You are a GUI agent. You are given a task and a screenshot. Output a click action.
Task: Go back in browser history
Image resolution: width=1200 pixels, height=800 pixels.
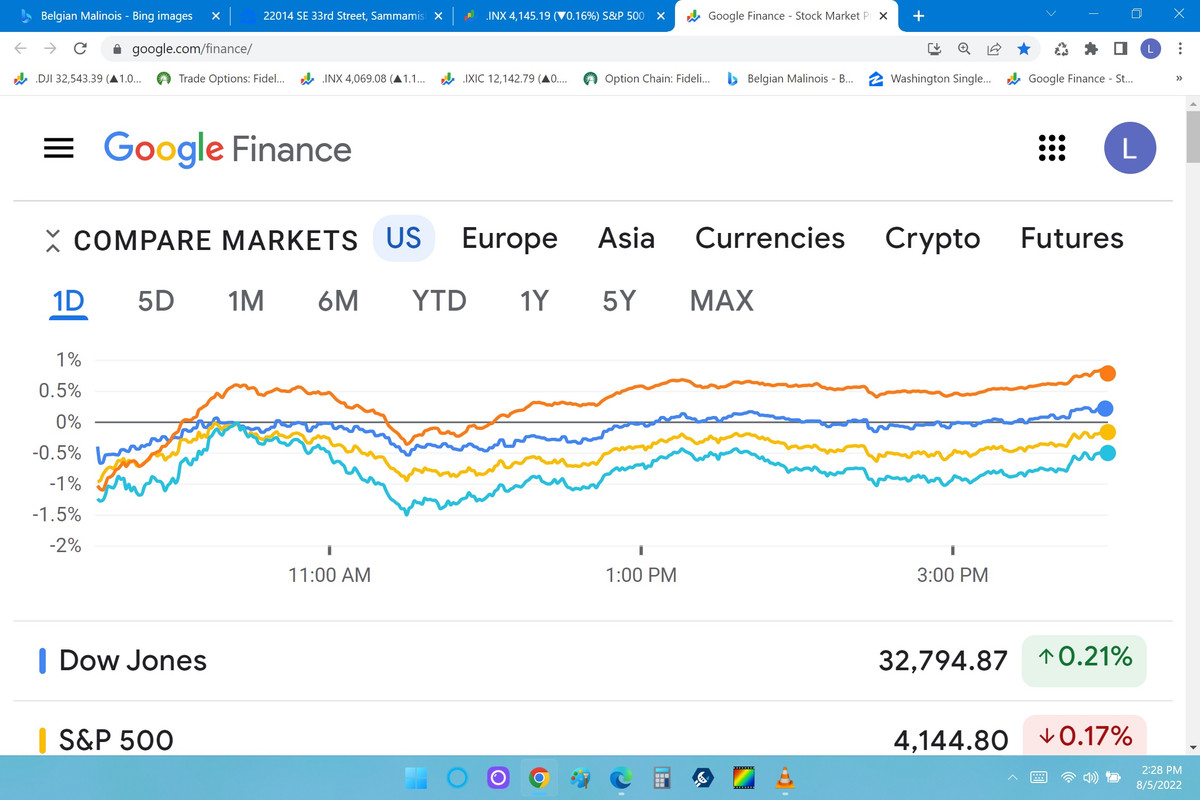tap(21, 48)
